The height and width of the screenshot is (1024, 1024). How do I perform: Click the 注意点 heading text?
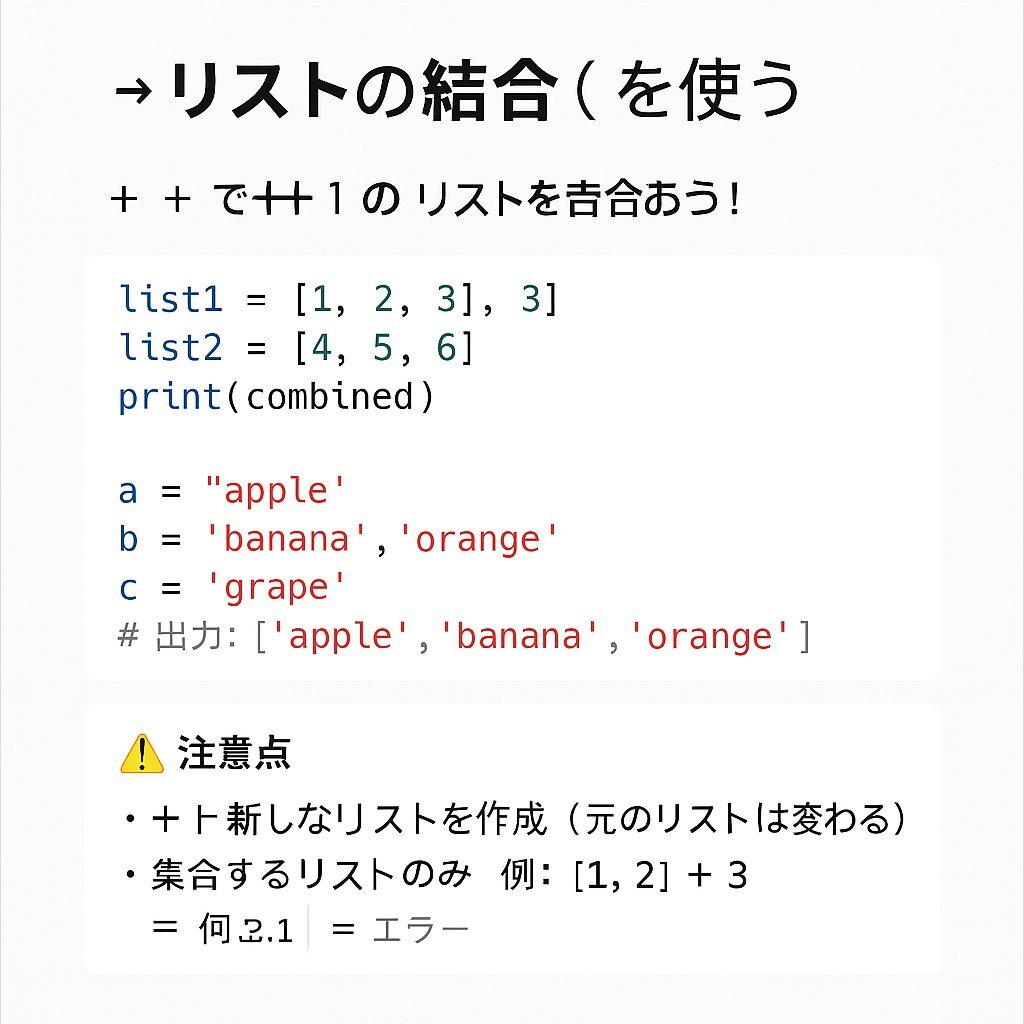click(x=234, y=753)
